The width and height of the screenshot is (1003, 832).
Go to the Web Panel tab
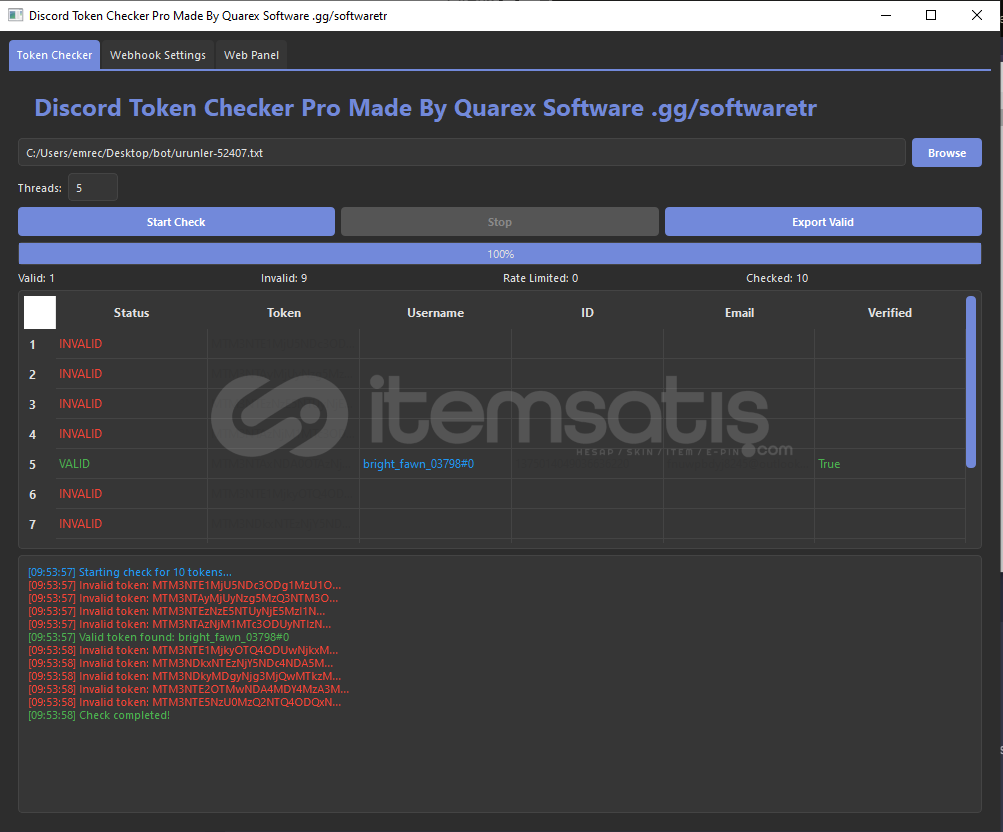coord(251,55)
